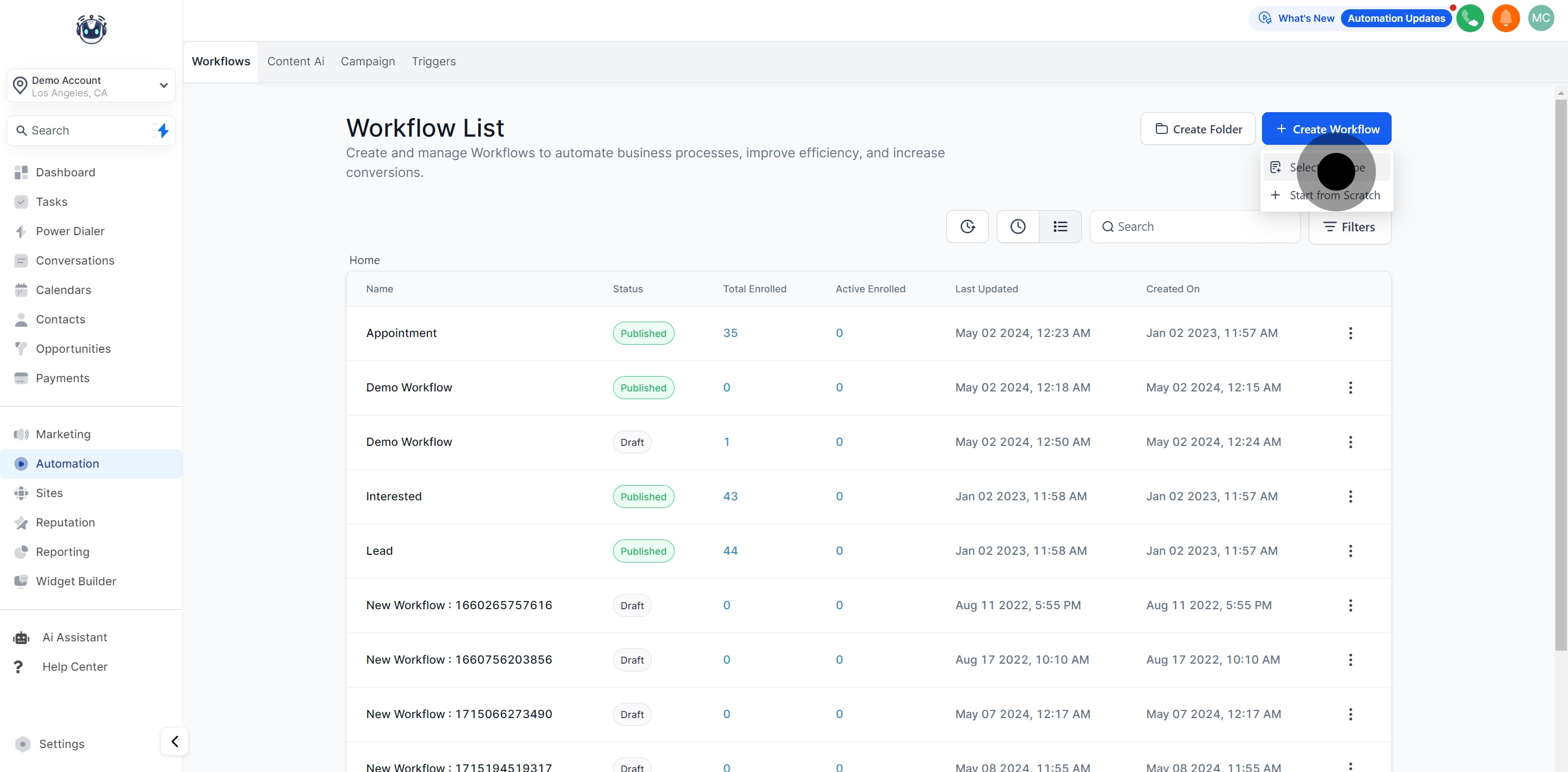This screenshot has height=772, width=1568.
Task: Switch to clock history view icon
Action: tap(1018, 226)
